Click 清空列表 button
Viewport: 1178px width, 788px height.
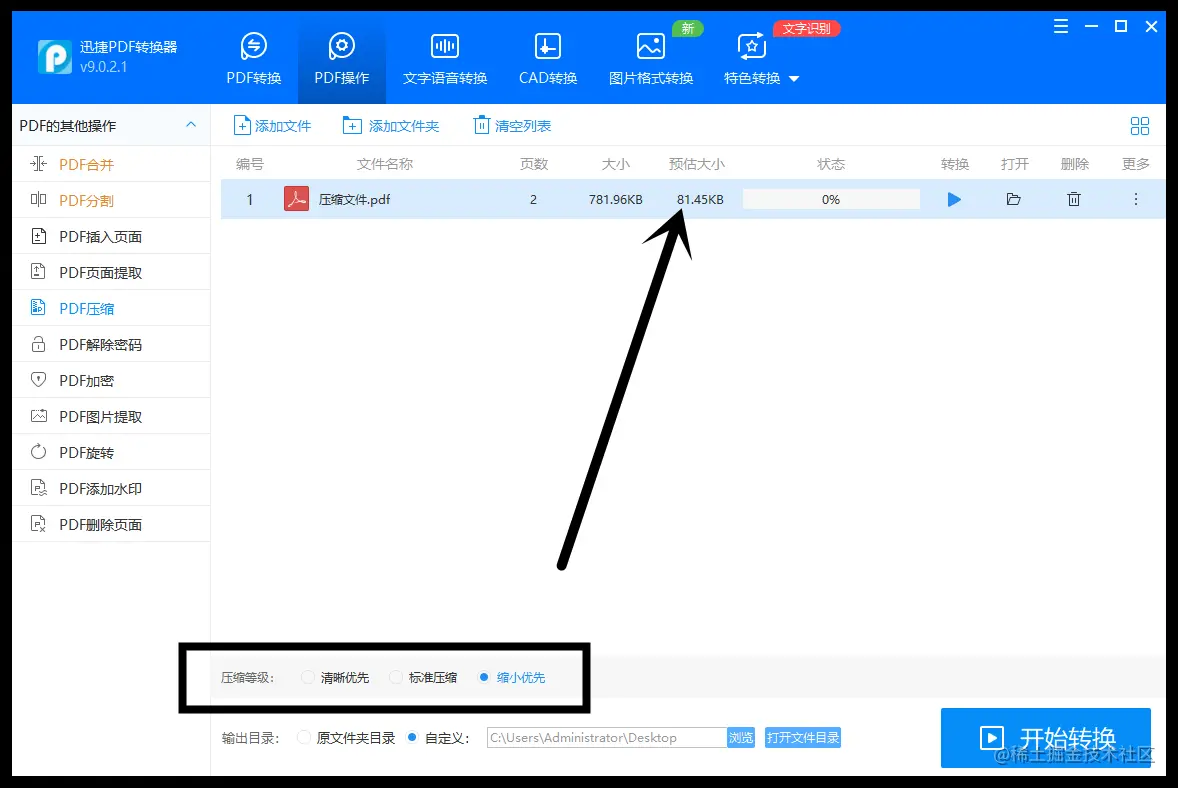[x=512, y=125]
